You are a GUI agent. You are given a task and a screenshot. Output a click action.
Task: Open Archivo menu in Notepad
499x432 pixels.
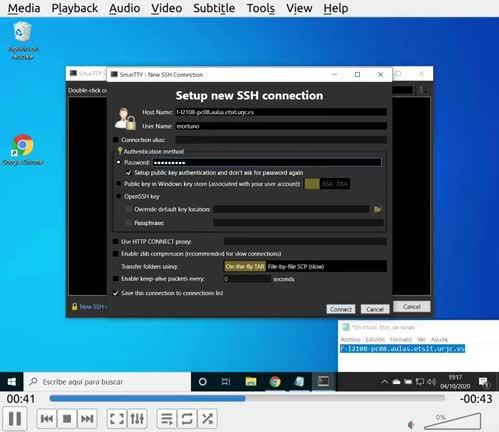(x=350, y=339)
